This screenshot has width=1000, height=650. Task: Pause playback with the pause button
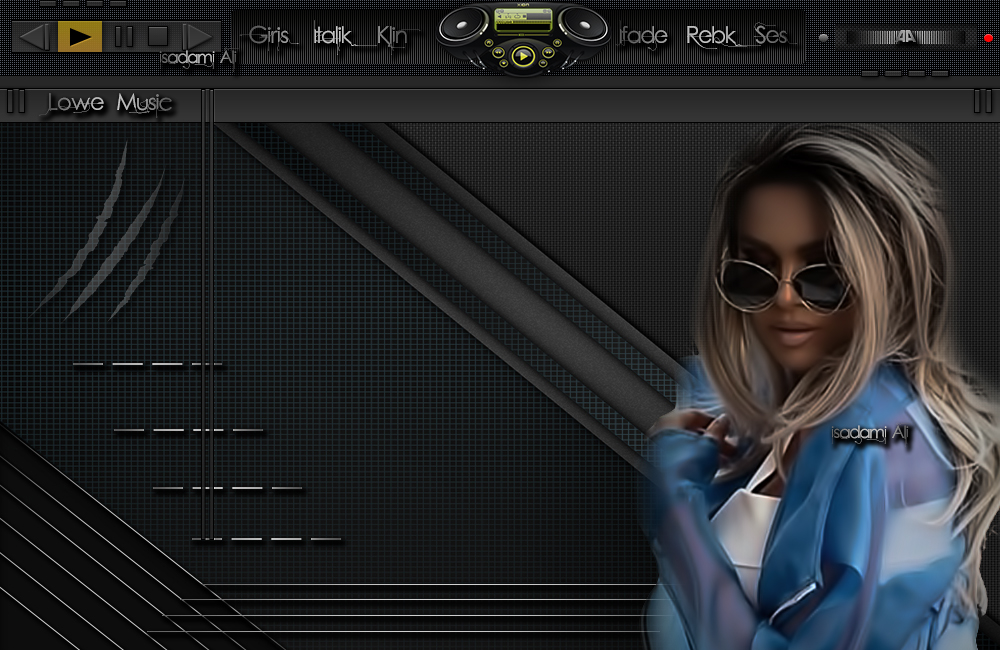coord(124,36)
